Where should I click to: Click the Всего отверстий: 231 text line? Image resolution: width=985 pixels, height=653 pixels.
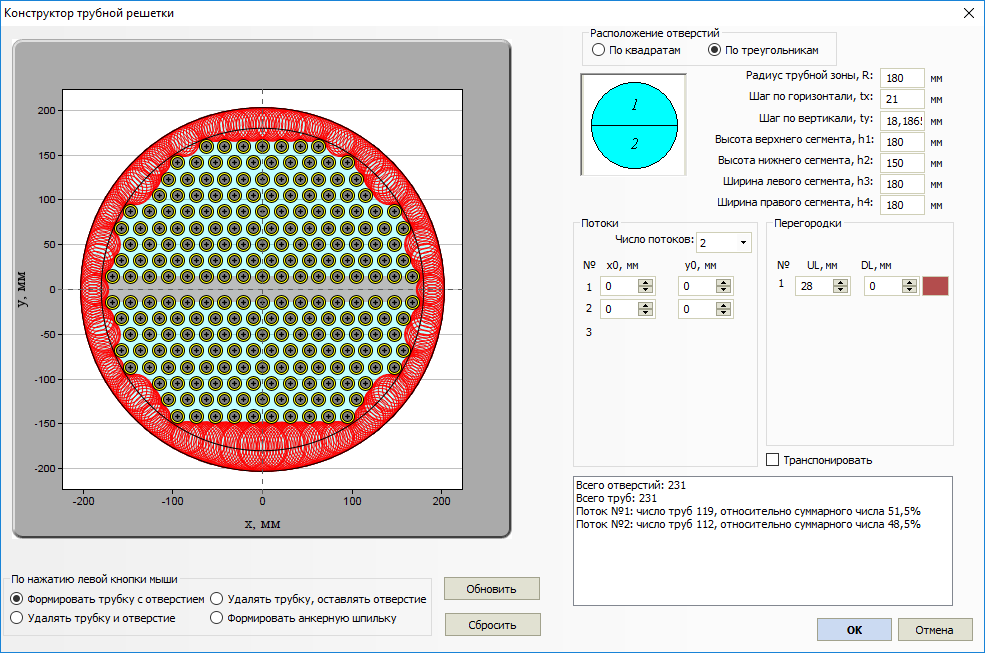[631, 485]
